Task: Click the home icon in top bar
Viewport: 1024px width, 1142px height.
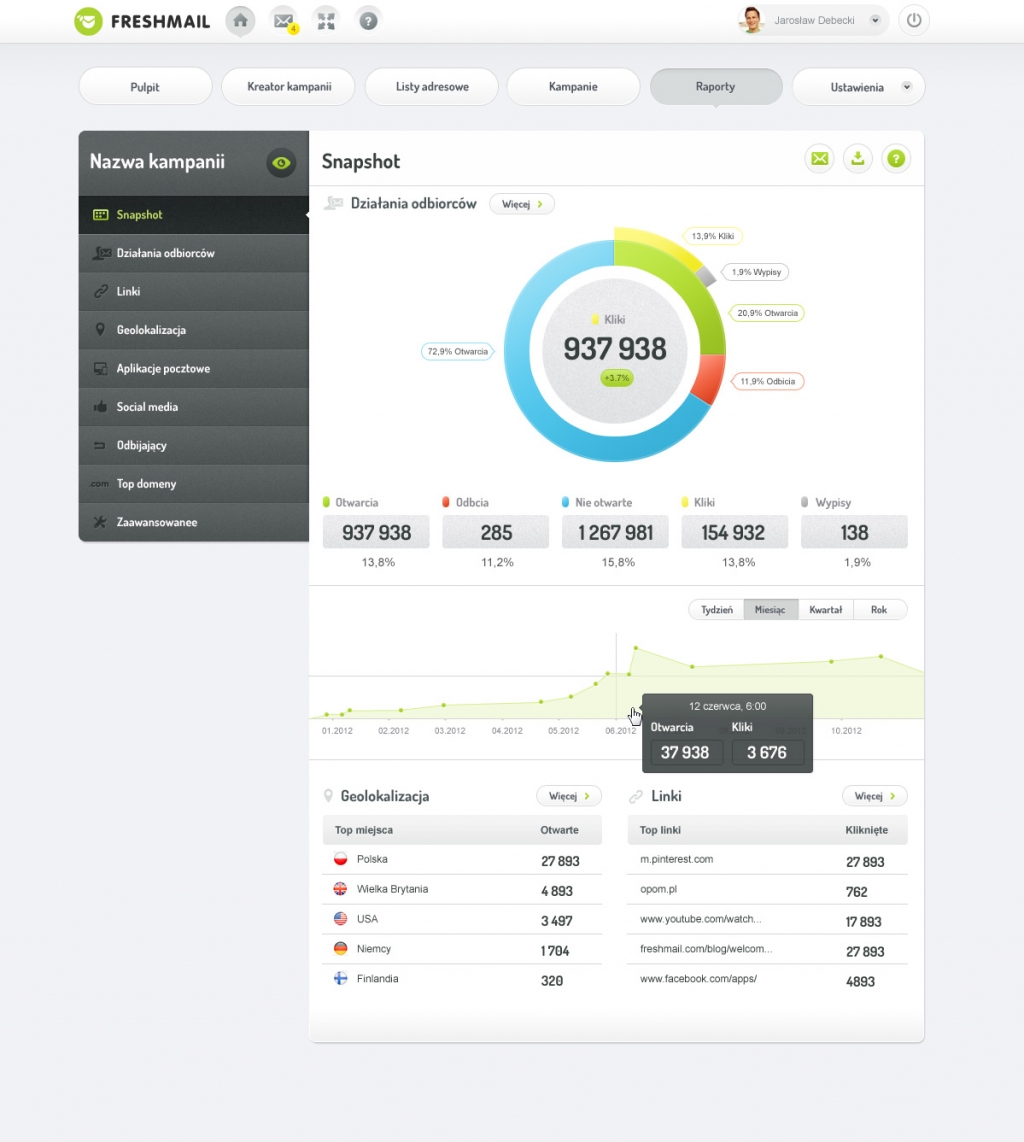Action: click(x=240, y=20)
